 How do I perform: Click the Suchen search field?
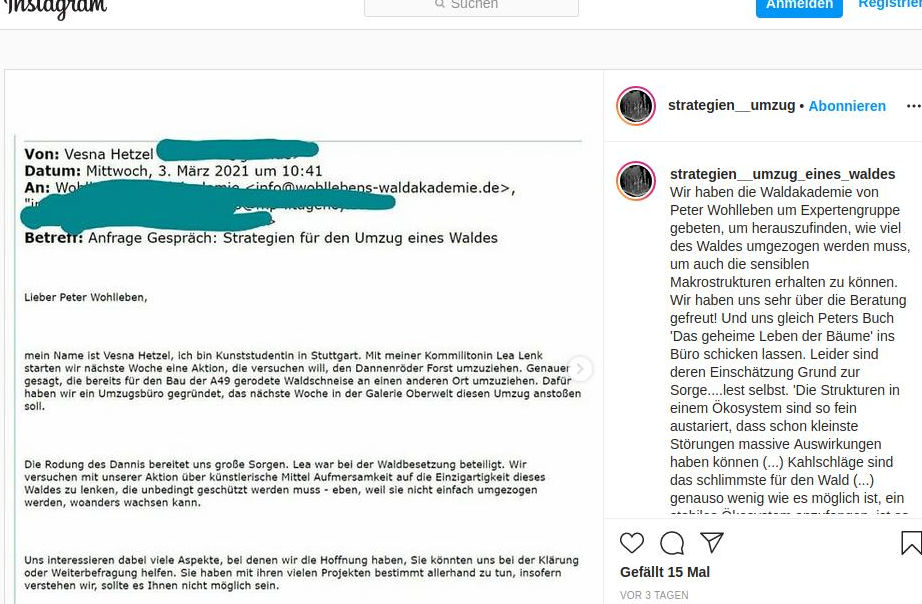pyautogui.click(x=471, y=6)
